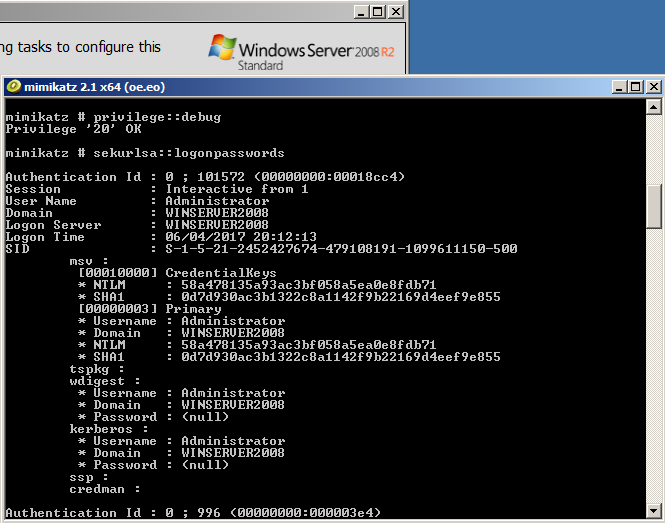Image resolution: width=665 pixels, height=523 pixels.
Task: Click the "Privilege '20' OK" output line
Action: coord(73,129)
